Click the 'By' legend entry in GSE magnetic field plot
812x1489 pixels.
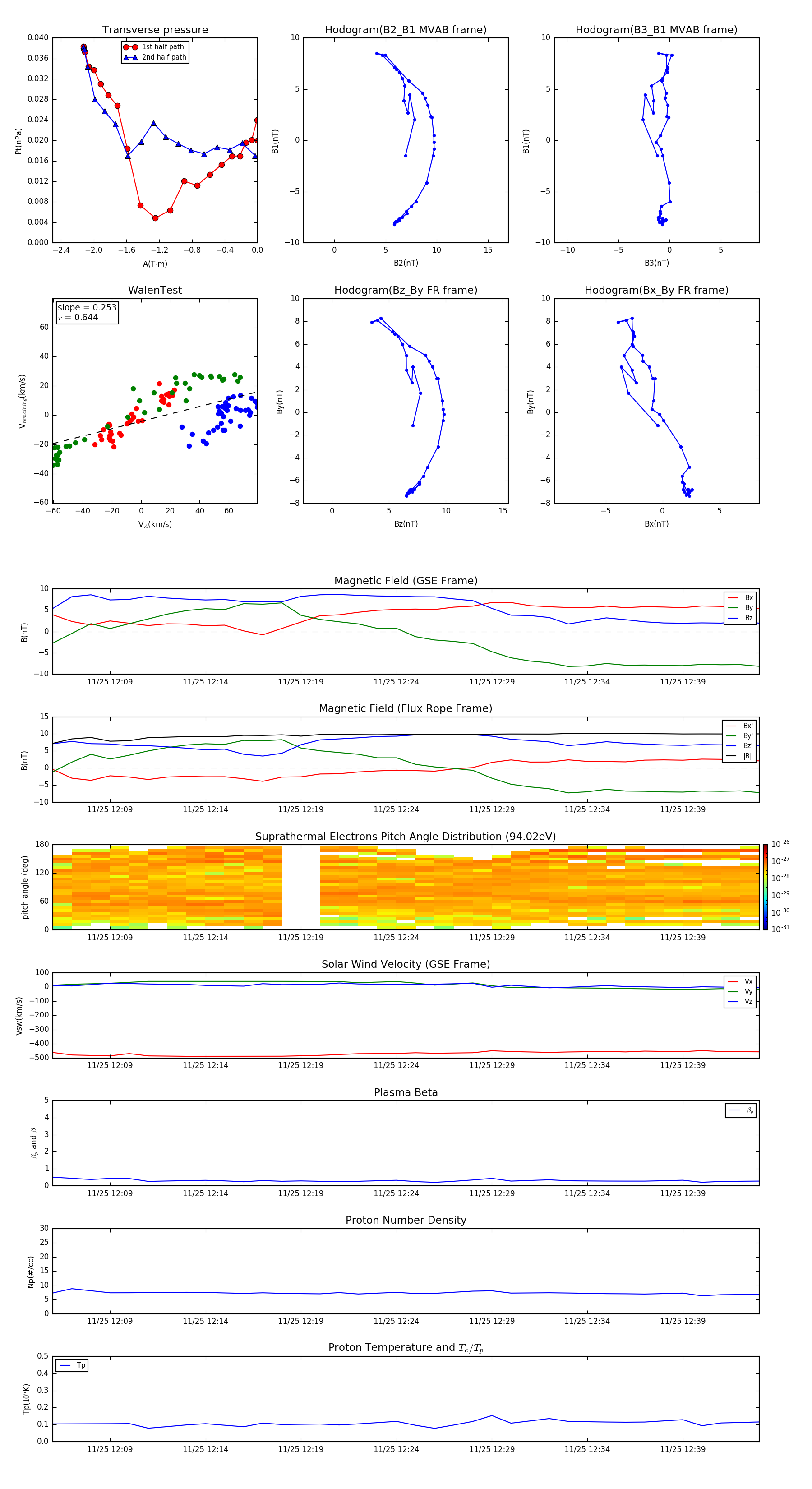740,608
